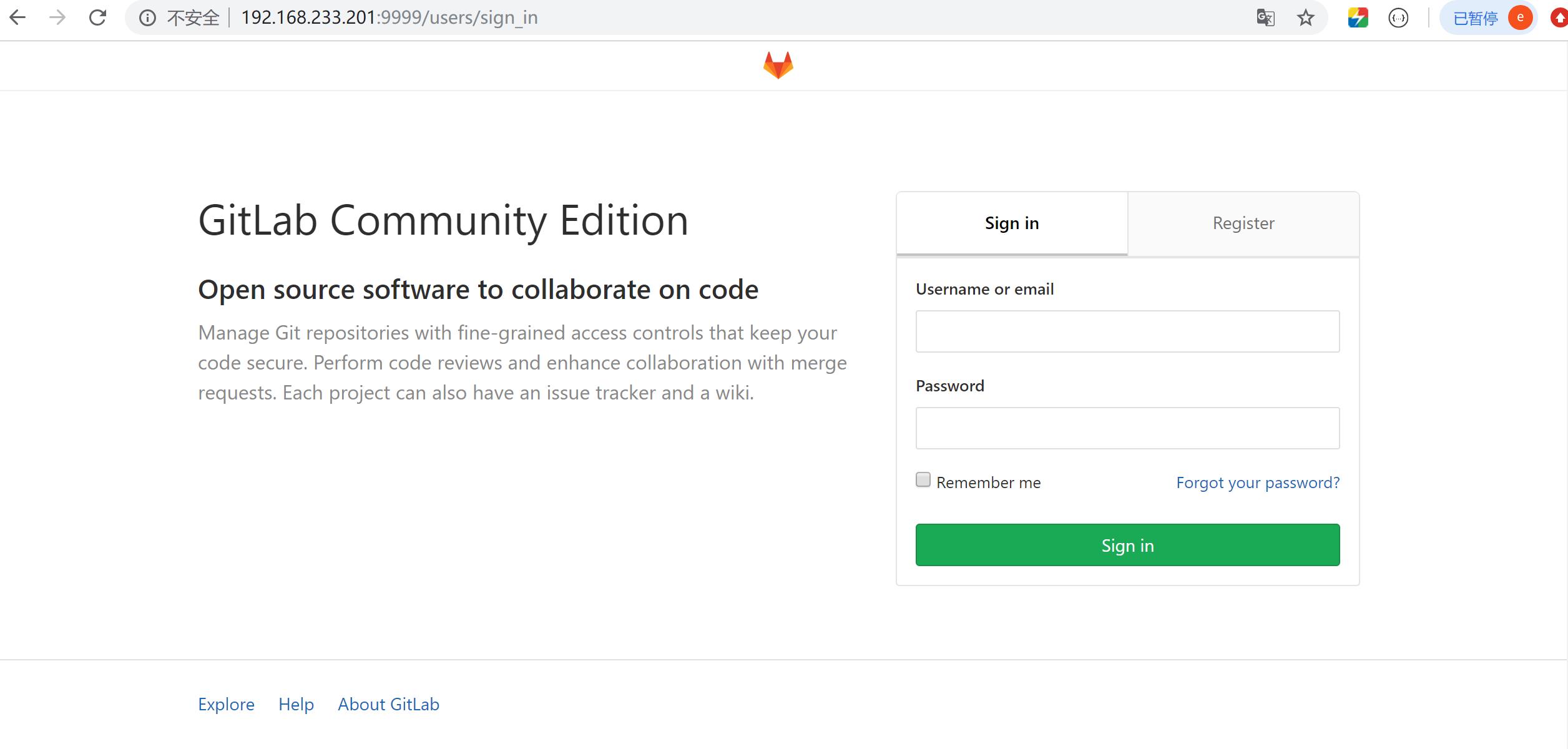The width and height of the screenshot is (1568, 749).
Task: Click the browser forward arrow
Action: (x=57, y=17)
